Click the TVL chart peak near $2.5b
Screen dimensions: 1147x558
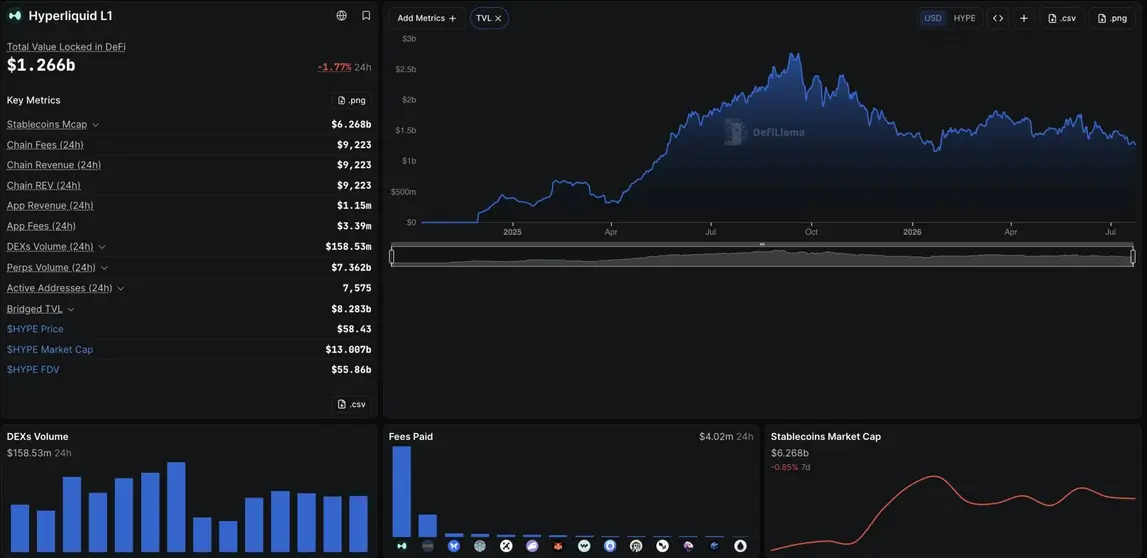coord(795,55)
